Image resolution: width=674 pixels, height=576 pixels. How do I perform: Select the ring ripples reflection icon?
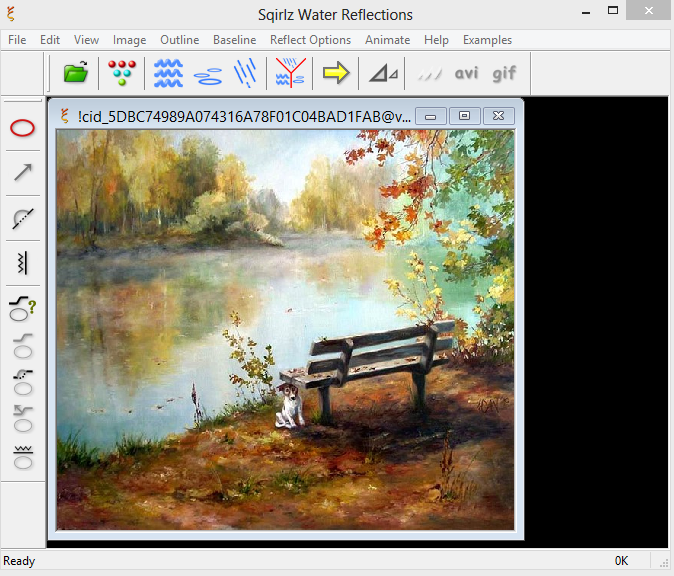click(x=208, y=76)
